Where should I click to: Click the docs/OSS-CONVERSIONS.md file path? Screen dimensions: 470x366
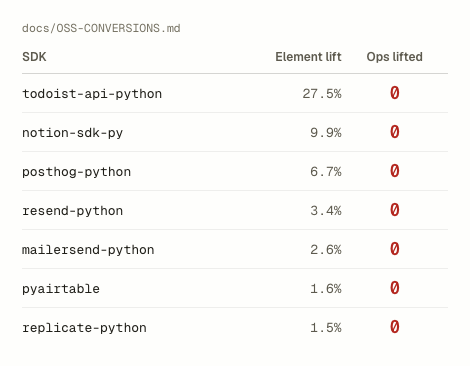tap(101, 28)
